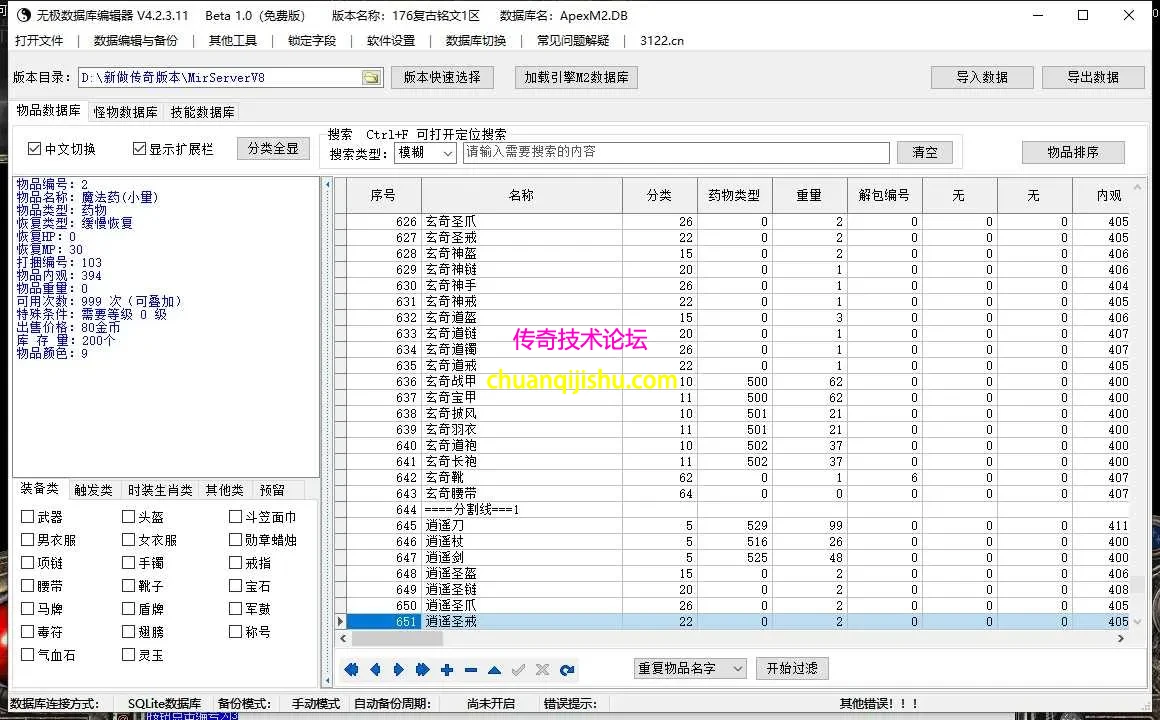Jump to the first record with navigator arrow
The height and width of the screenshot is (720, 1160).
pyautogui.click(x=351, y=669)
